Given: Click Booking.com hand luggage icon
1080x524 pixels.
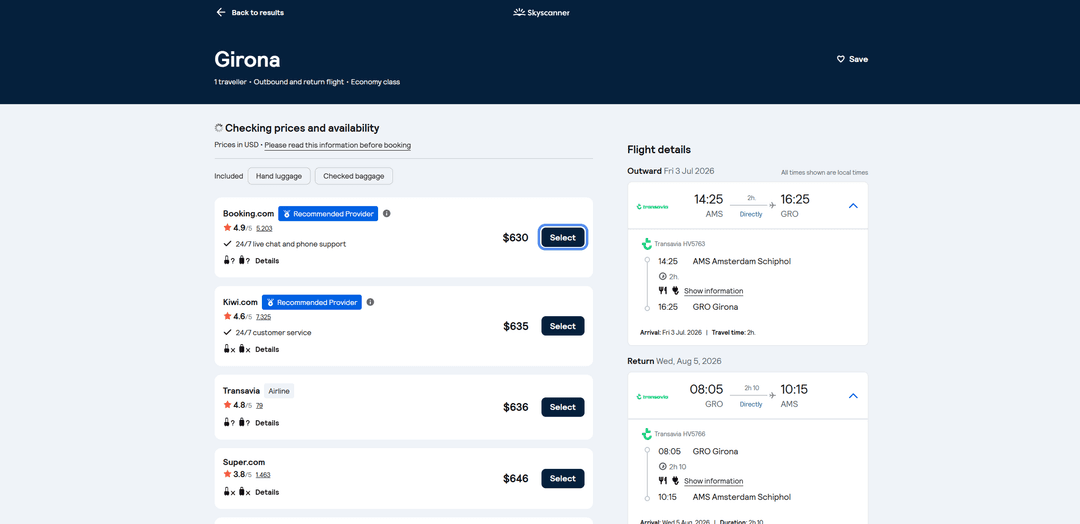Looking at the screenshot, I should [x=226, y=260].
